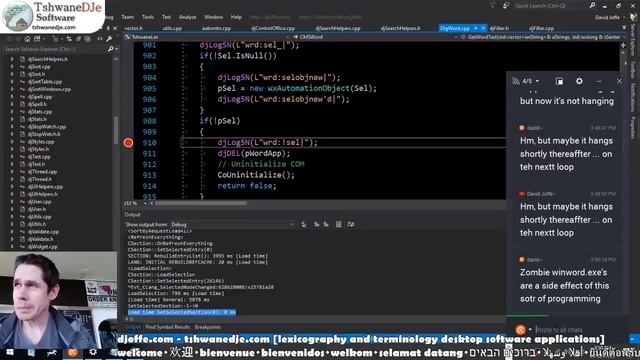
Task: Open the Window menu
Action: tap(213, 17)
